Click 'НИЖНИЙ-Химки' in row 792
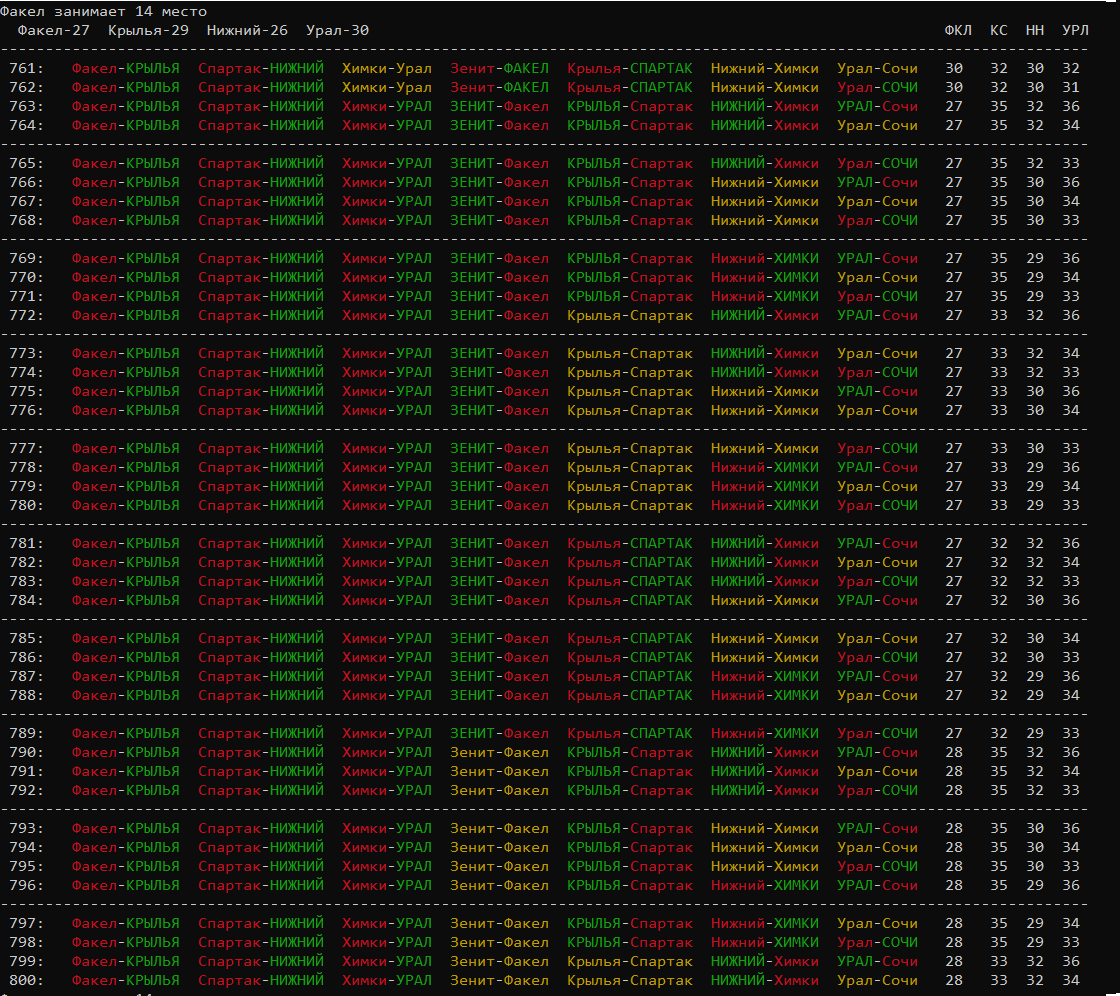The width and height of the screenshot is (1120, 996). coord(764,790)
